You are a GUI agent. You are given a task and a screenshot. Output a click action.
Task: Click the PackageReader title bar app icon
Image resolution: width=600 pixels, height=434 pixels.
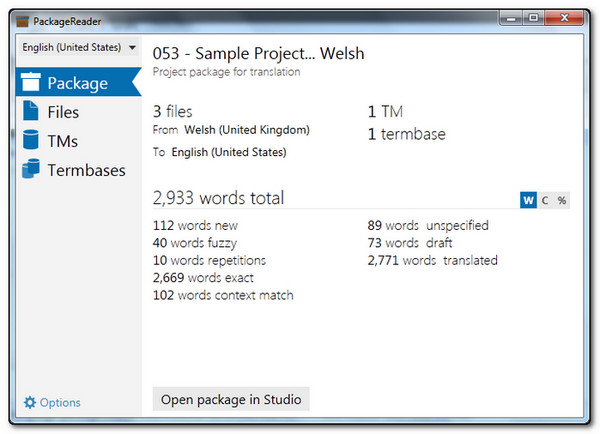point(23,21)
